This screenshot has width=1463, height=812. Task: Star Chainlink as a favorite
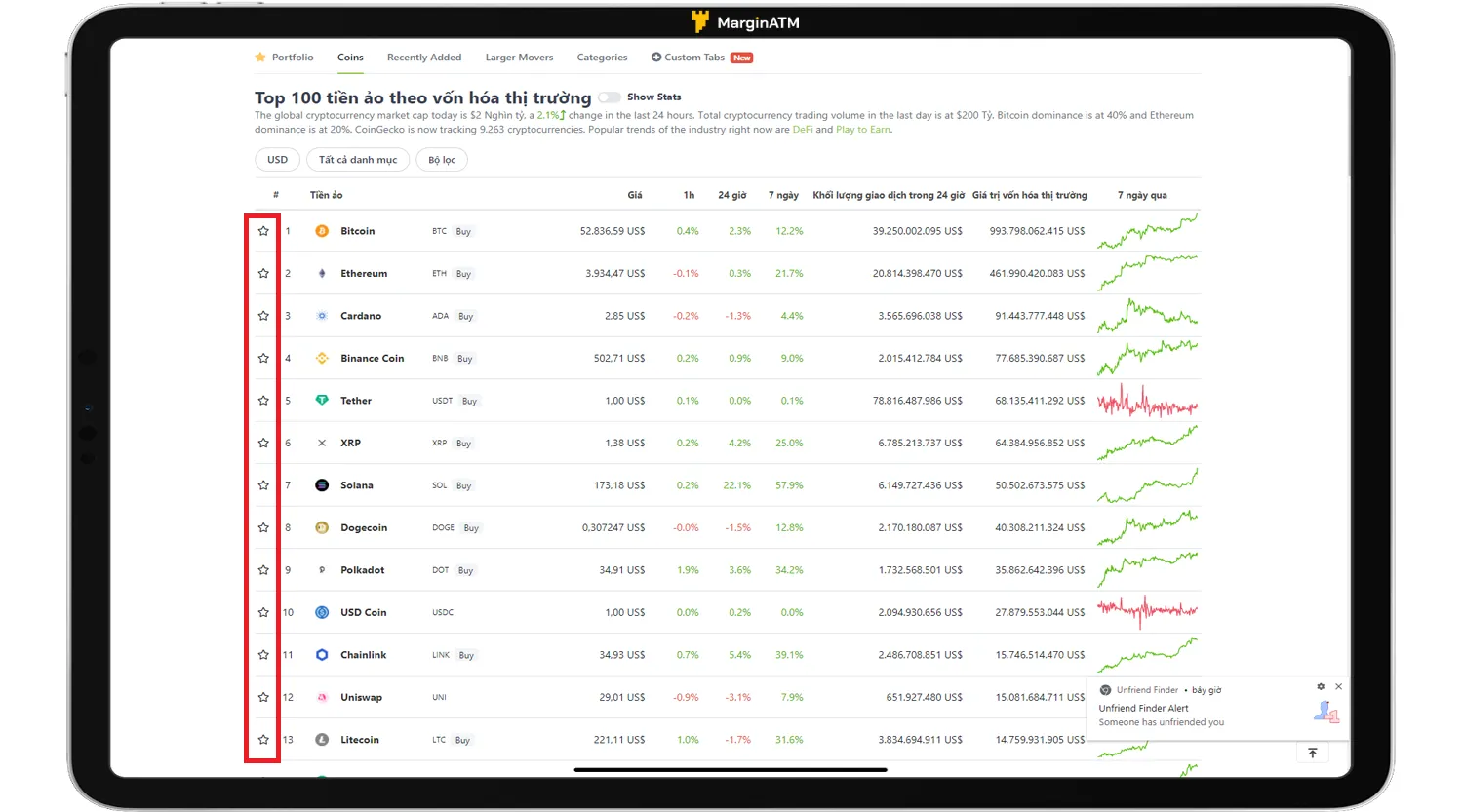coord(263,655)
